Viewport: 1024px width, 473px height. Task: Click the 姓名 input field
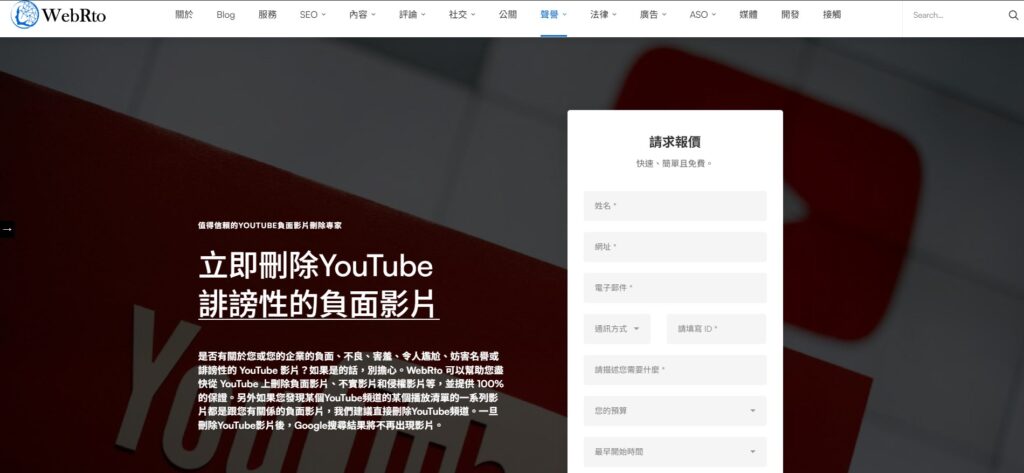(675, 206)
